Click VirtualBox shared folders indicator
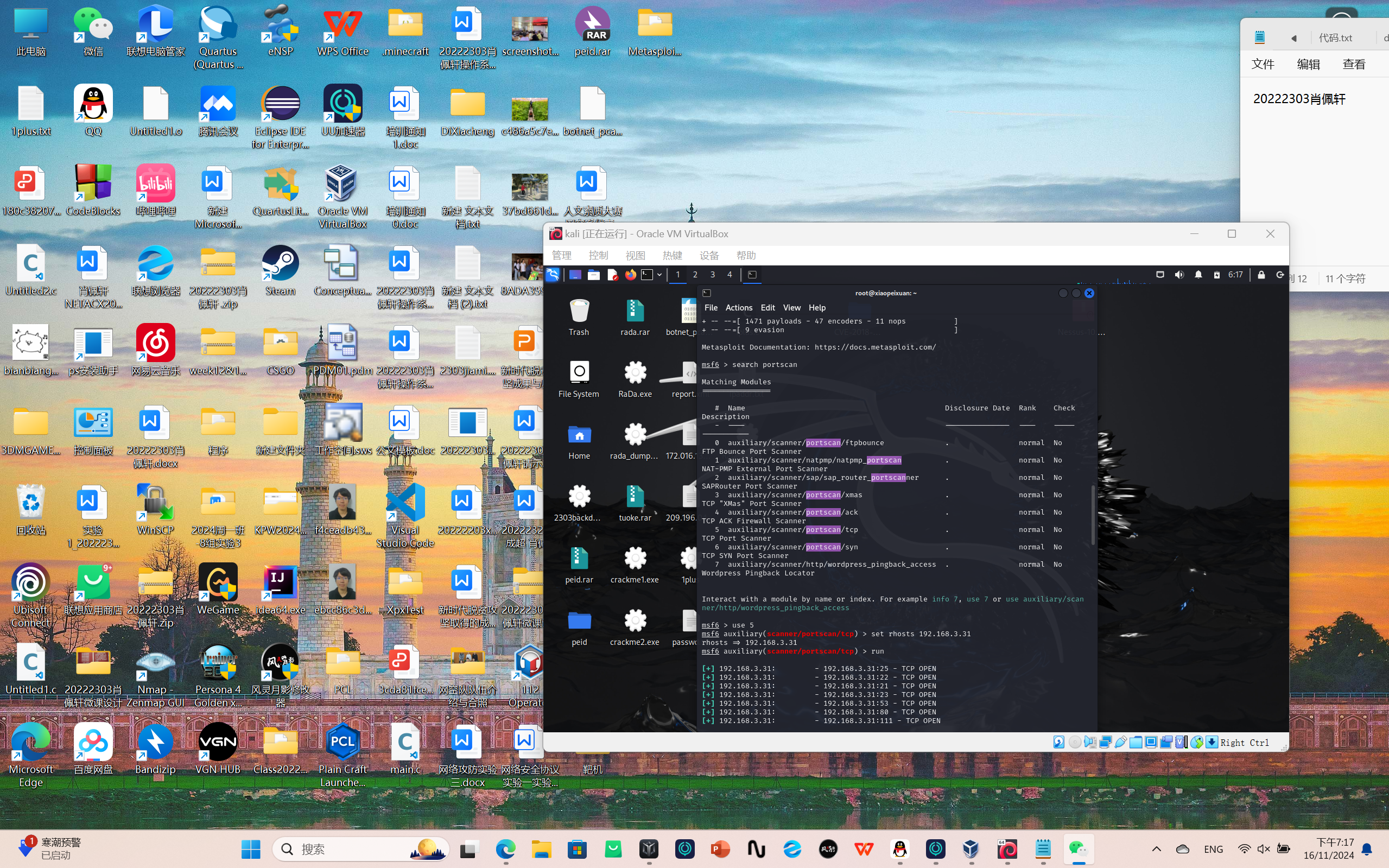Viewport: 1389px width, 868px height. 1136,742
